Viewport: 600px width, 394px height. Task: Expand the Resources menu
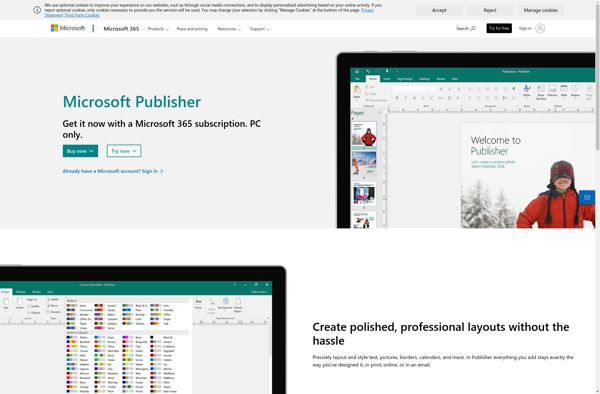tap(229, 29)
